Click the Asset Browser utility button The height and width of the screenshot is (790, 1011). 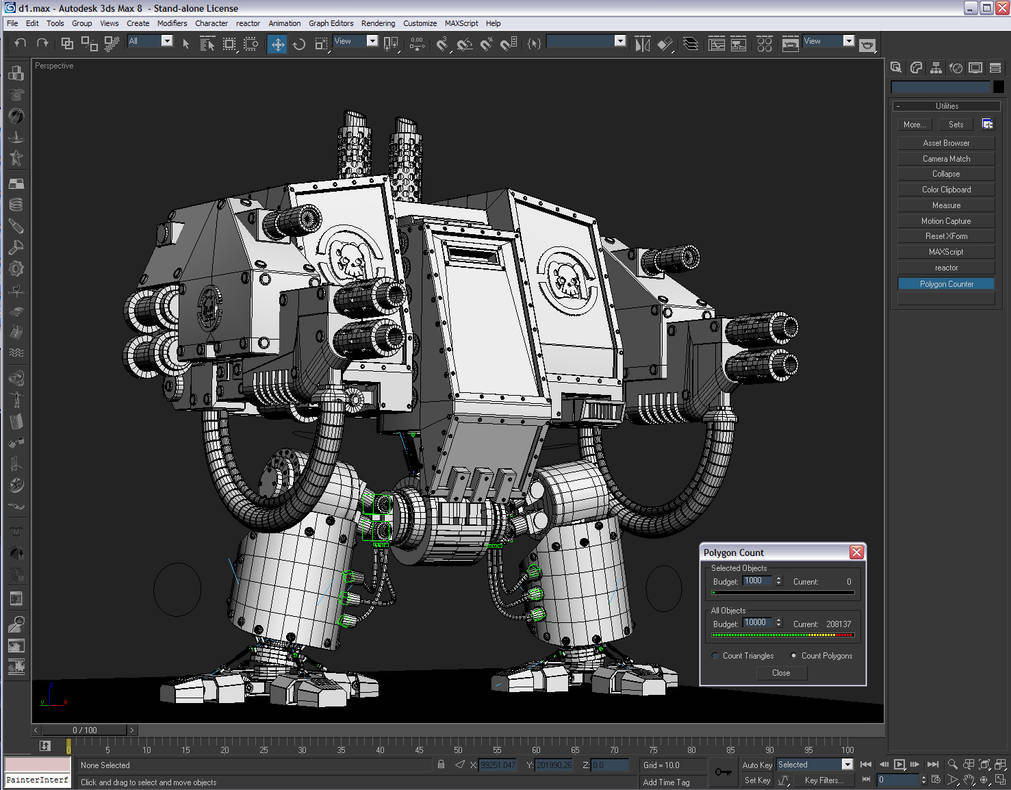pos(946,143)
